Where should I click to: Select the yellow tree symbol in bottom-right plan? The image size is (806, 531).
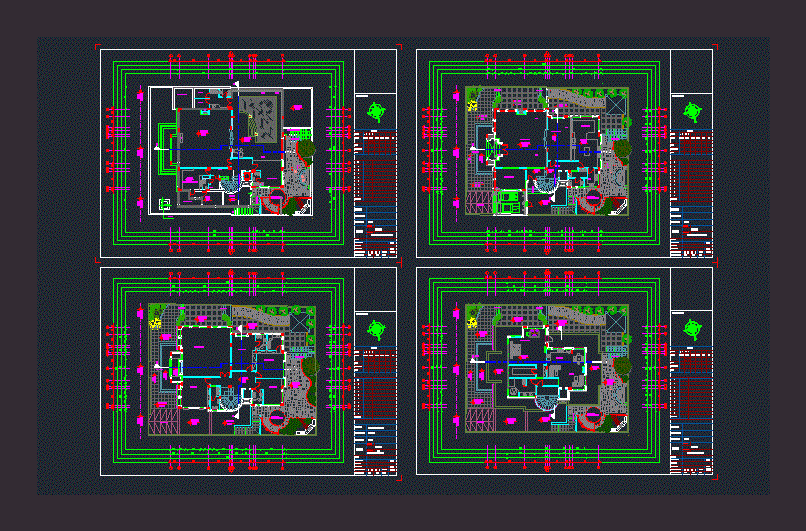pyautogui.click(x=472, y=322)
